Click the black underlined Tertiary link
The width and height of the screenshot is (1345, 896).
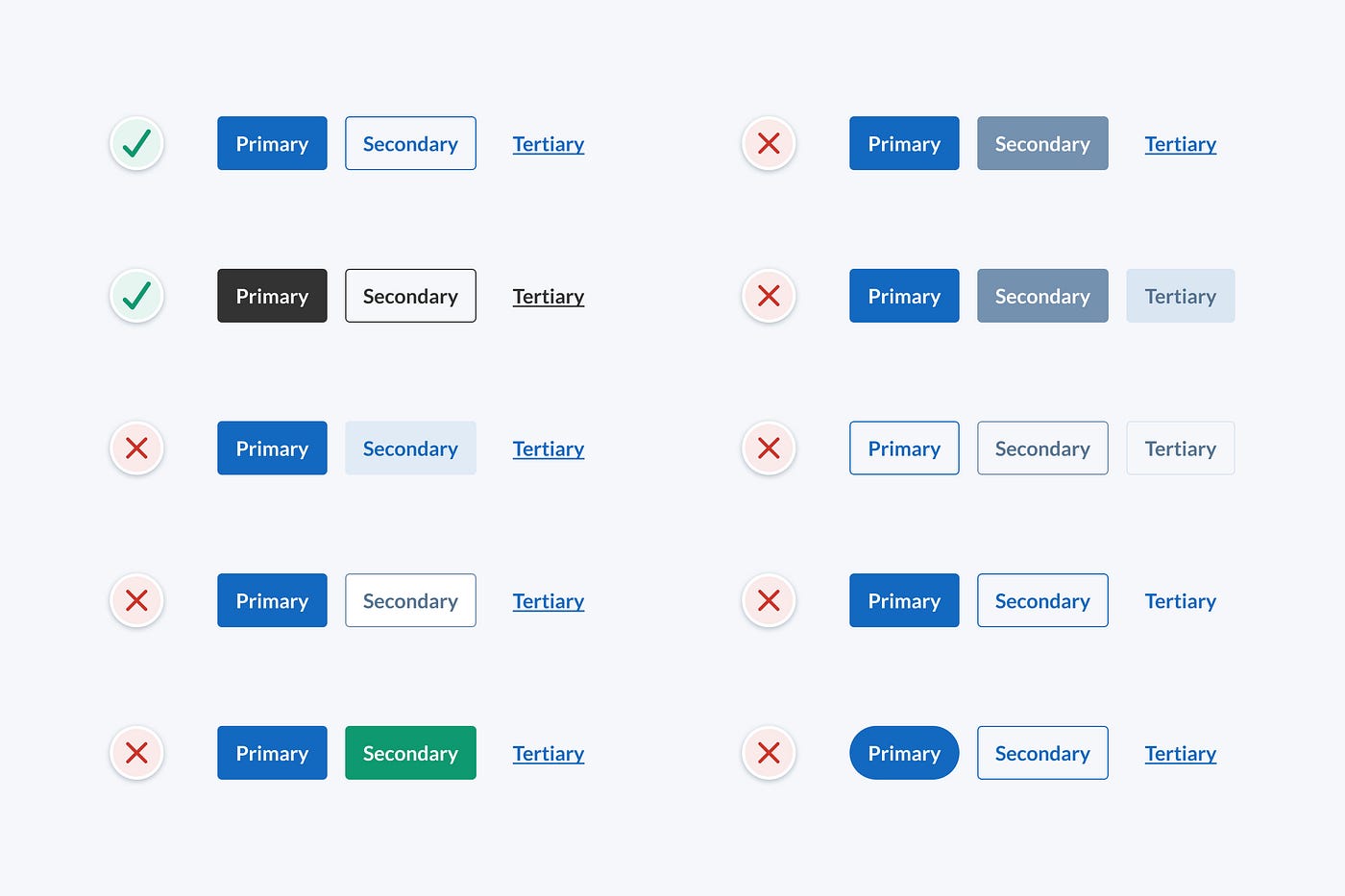coord(549,297)
